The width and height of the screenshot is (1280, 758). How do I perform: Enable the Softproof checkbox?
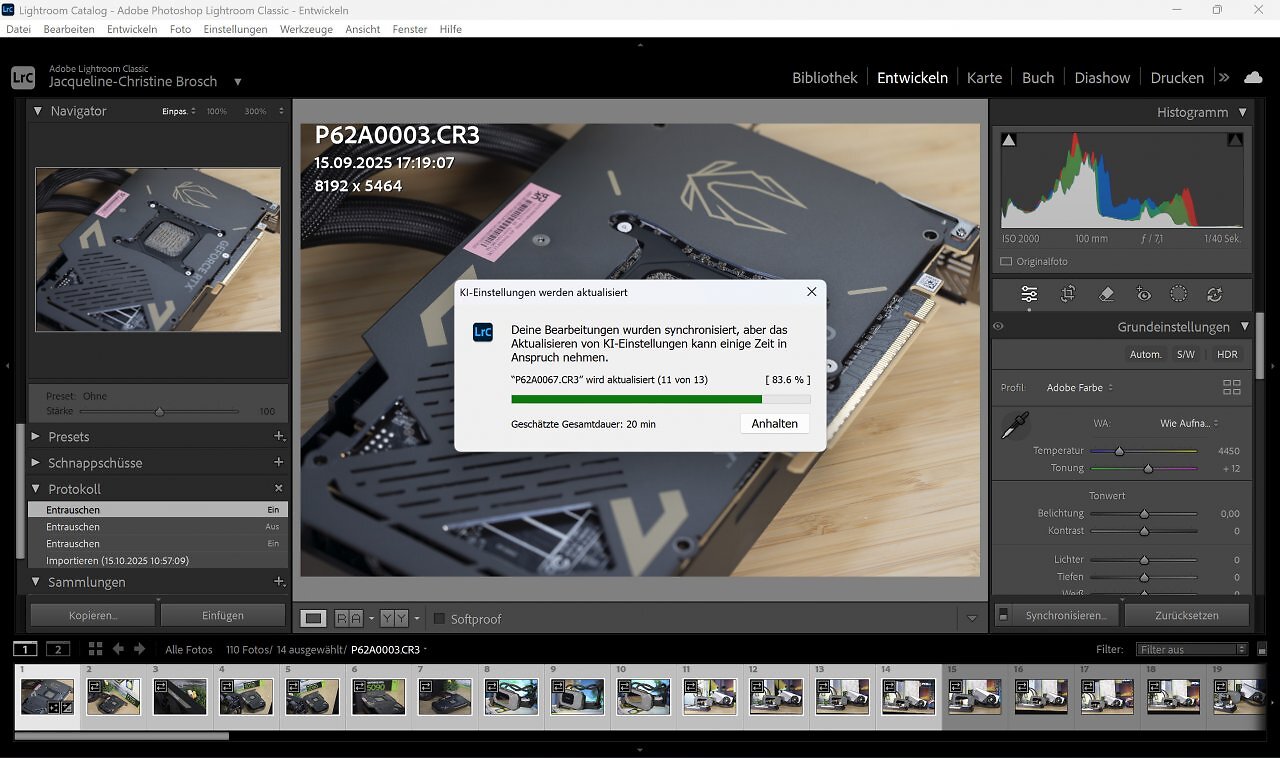pos(438,618)
